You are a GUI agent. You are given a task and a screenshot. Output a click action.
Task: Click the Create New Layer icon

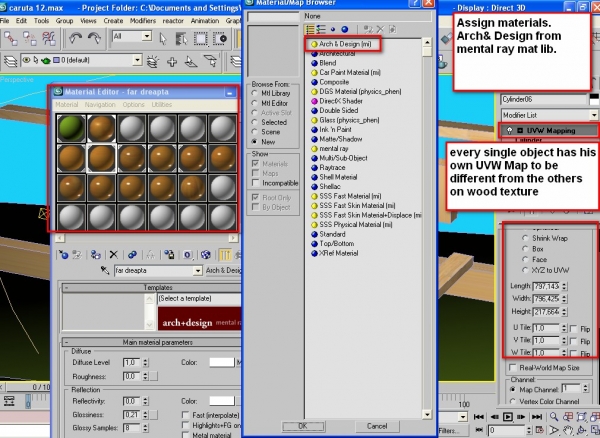(x=153, y=61)
